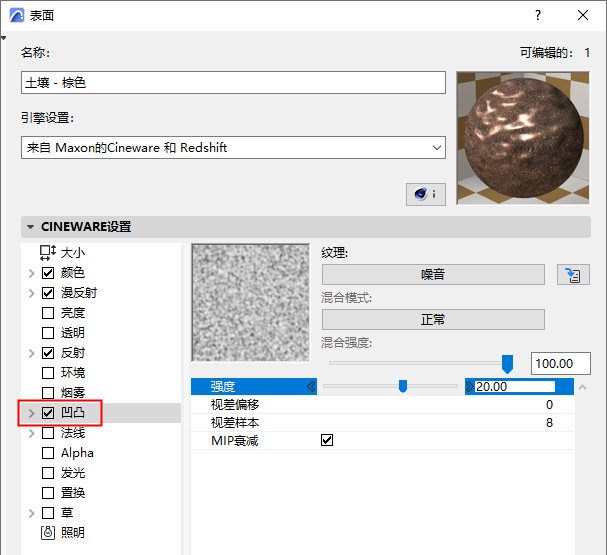Select the 视差样本 parameter row

click(x=382, y=423)
